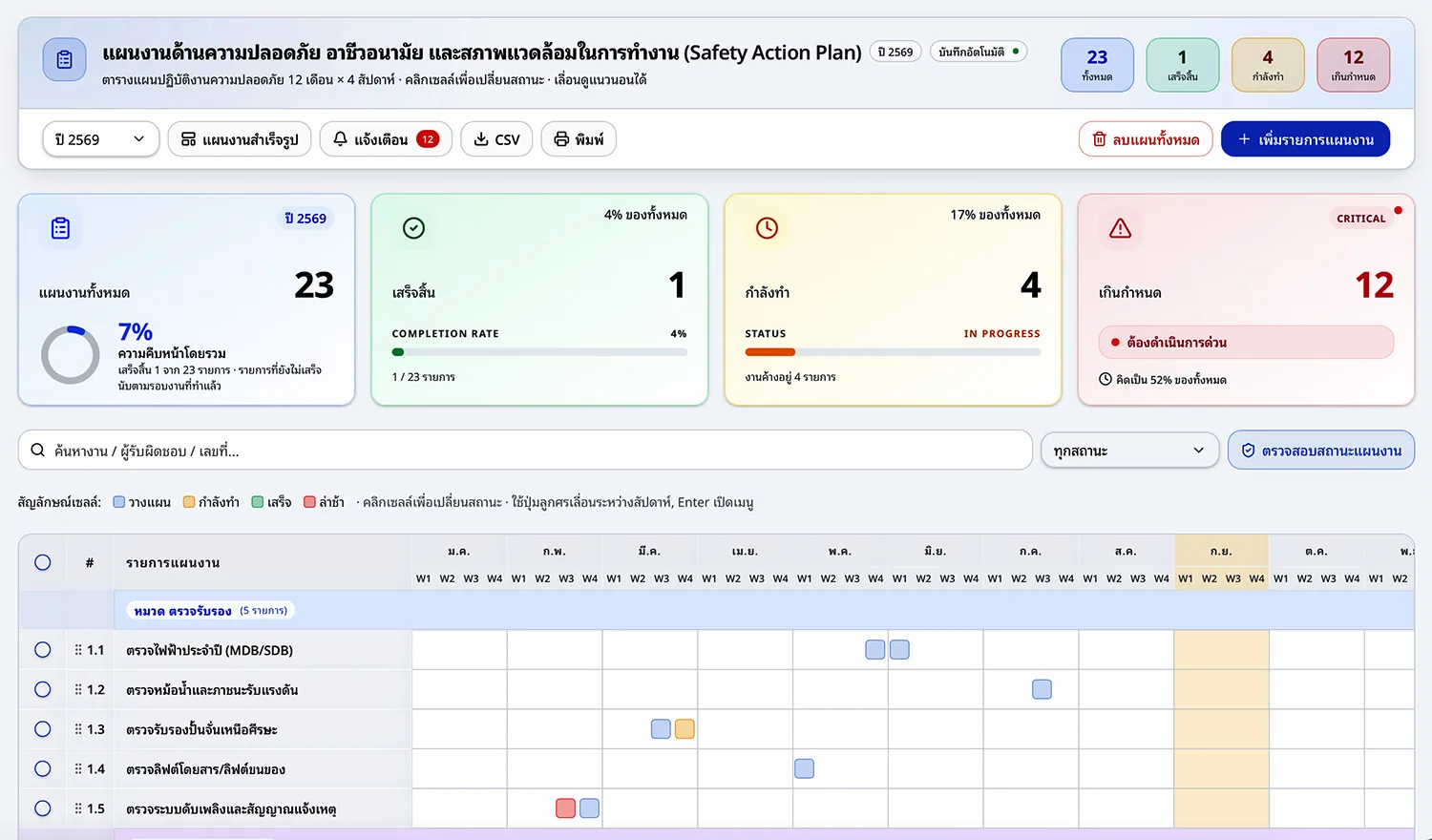The width and height of the screenshot is (1432, 840).
Task: Click the printer icon on พิมพ์ button
Action: pos(561,139)
